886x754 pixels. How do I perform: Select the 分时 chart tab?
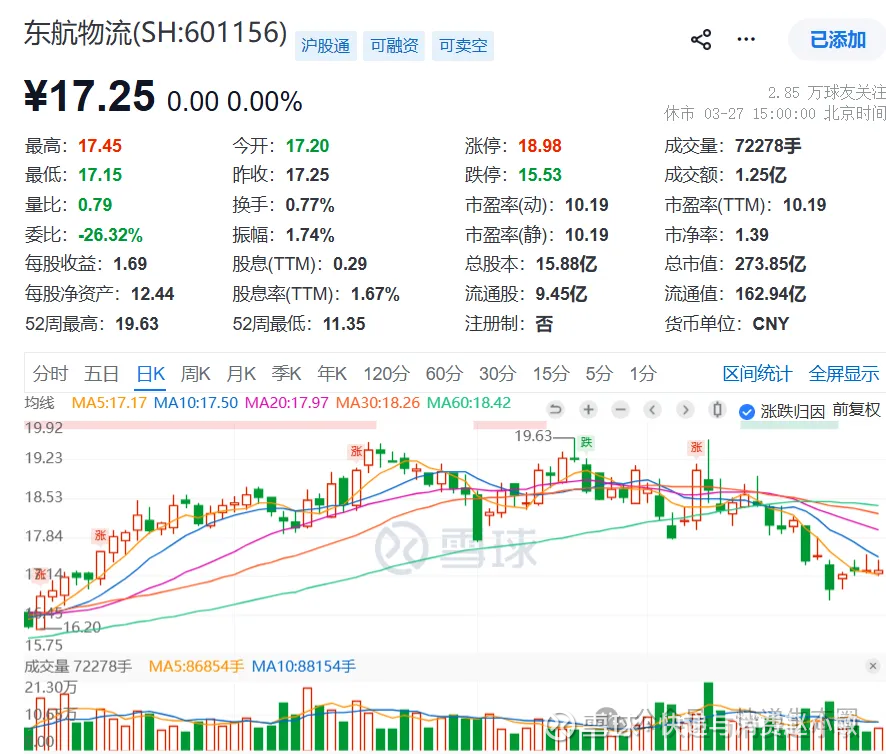coord(50,374)
